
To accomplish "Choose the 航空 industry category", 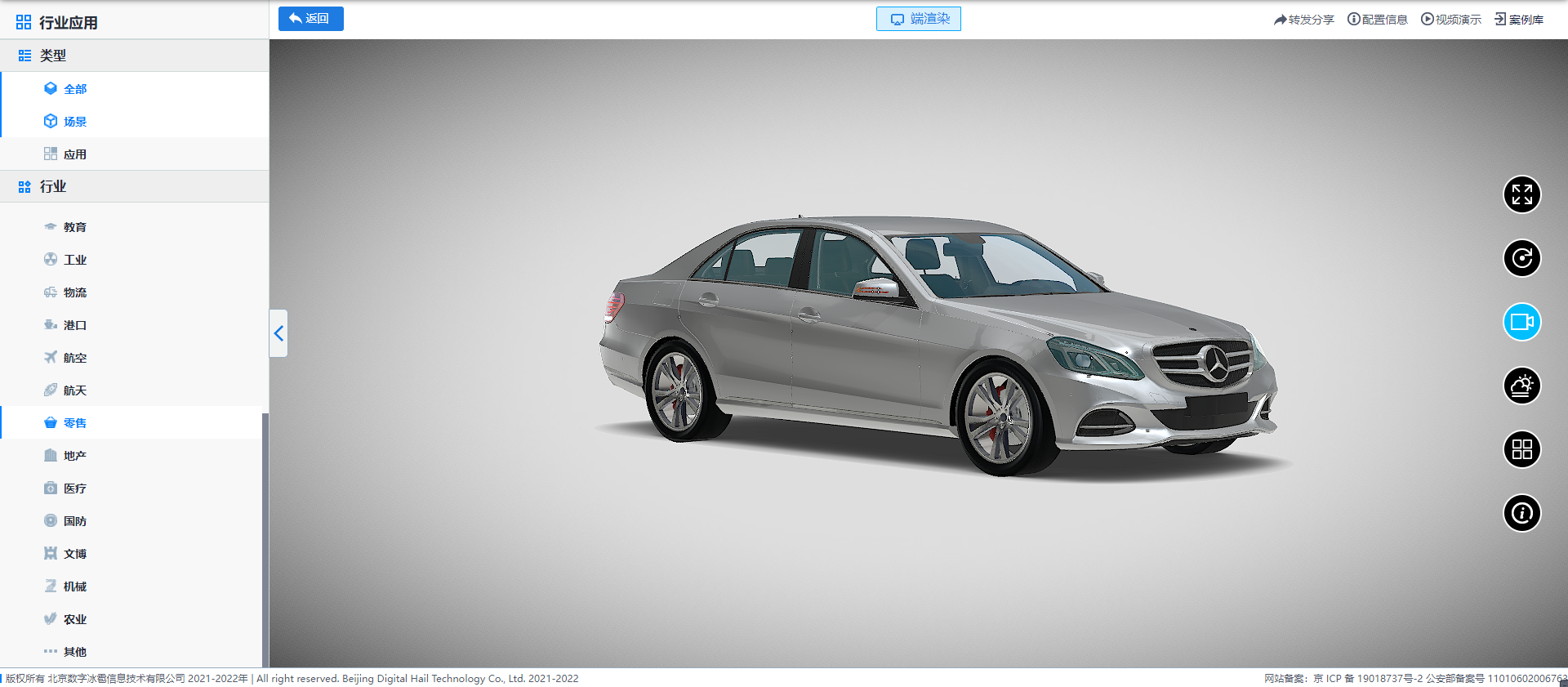I will pos(131,358).
